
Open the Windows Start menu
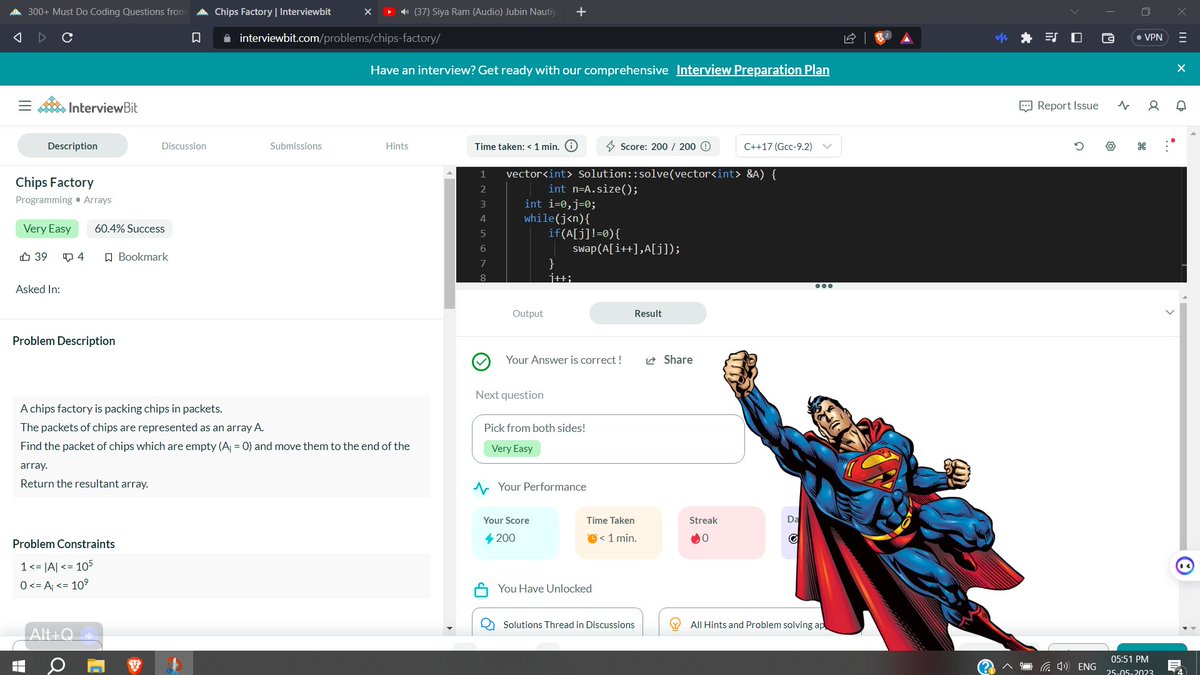[x=16, y=664]
